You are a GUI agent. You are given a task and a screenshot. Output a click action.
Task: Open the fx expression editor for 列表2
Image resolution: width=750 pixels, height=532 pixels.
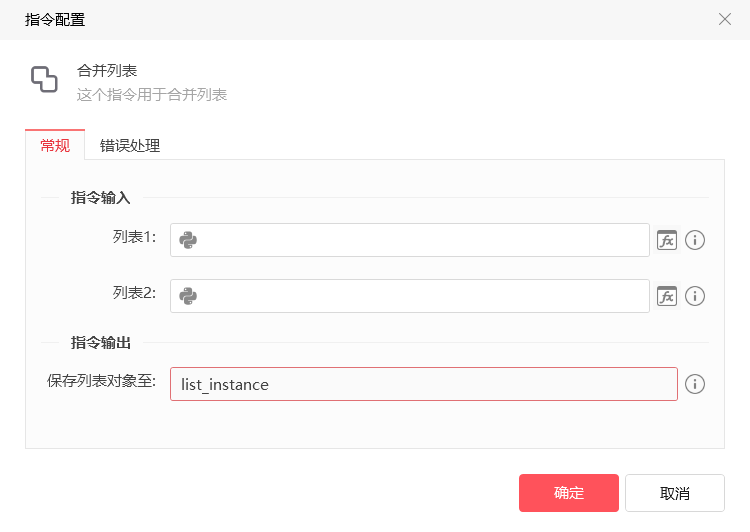pos(666,296)
